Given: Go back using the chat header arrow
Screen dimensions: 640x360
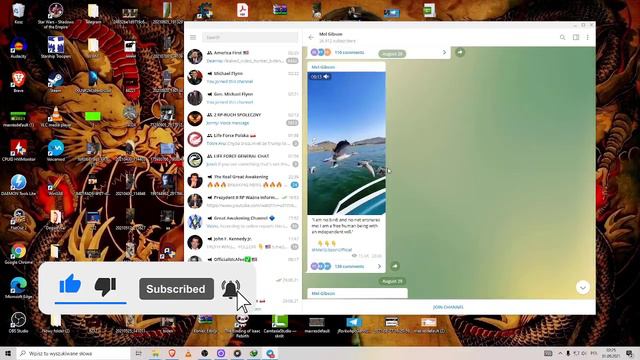Looking at the screenshot, I should click(311, 37).
